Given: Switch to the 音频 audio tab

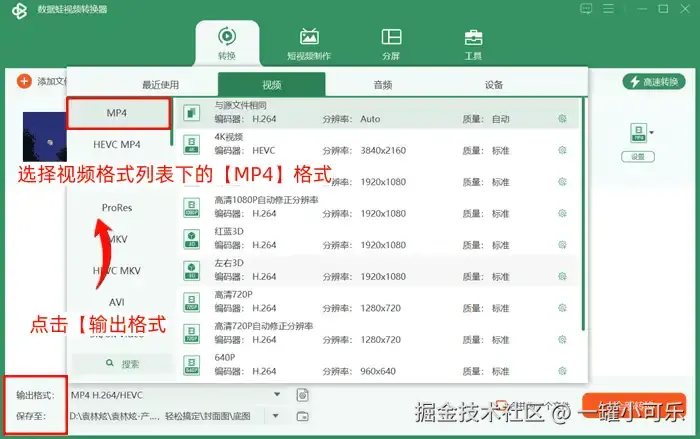Looking at the screenshot, I should tap(383, 84).
